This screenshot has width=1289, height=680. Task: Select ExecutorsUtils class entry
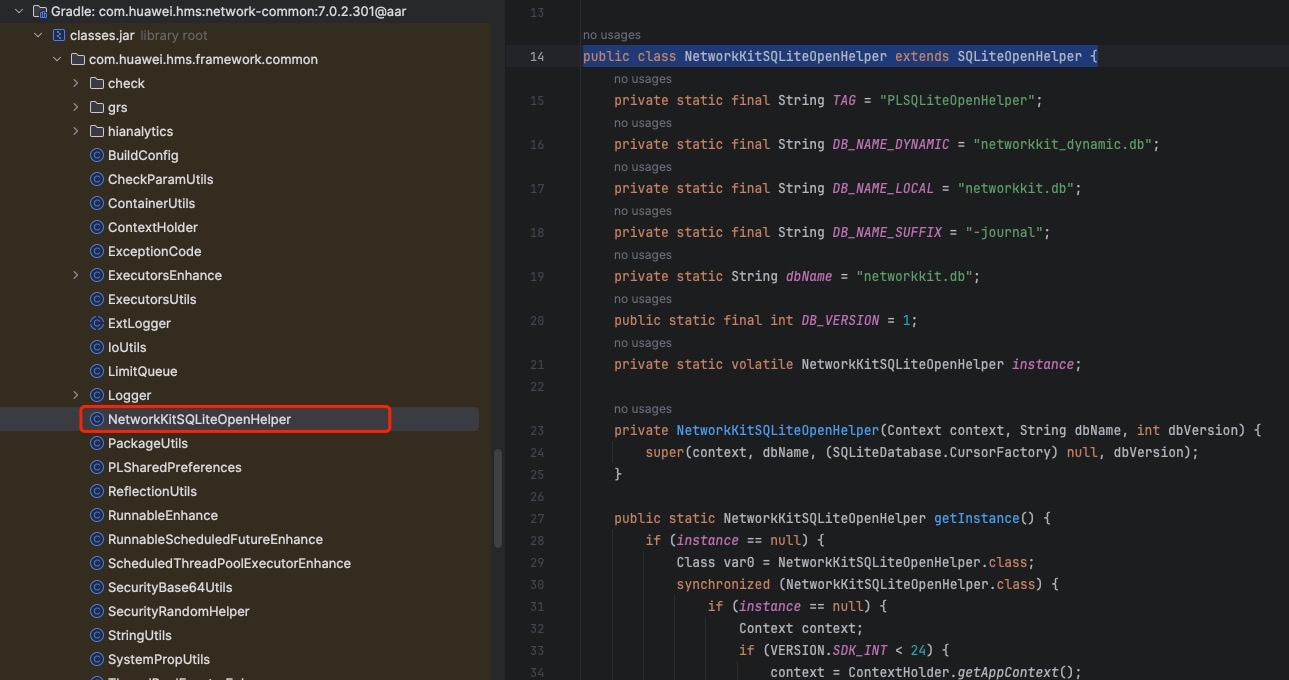coord(152,299)
